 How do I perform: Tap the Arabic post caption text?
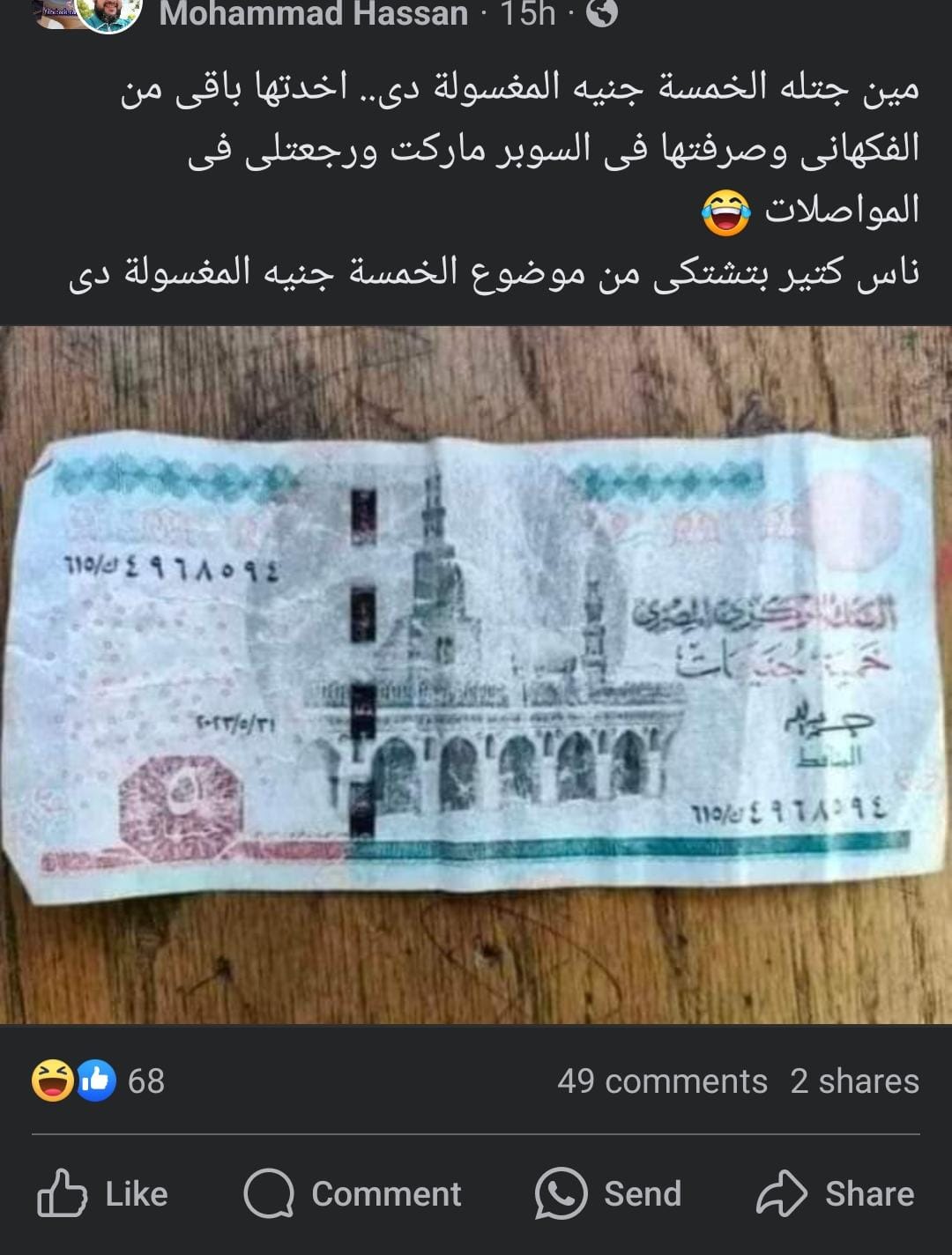pos(494,179)
